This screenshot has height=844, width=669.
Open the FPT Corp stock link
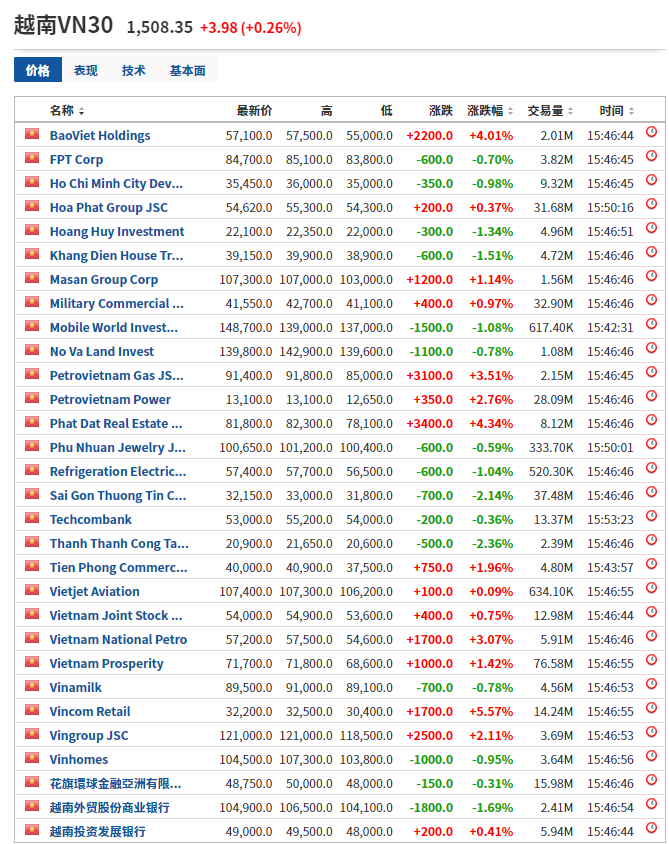(x=76, y=160)
